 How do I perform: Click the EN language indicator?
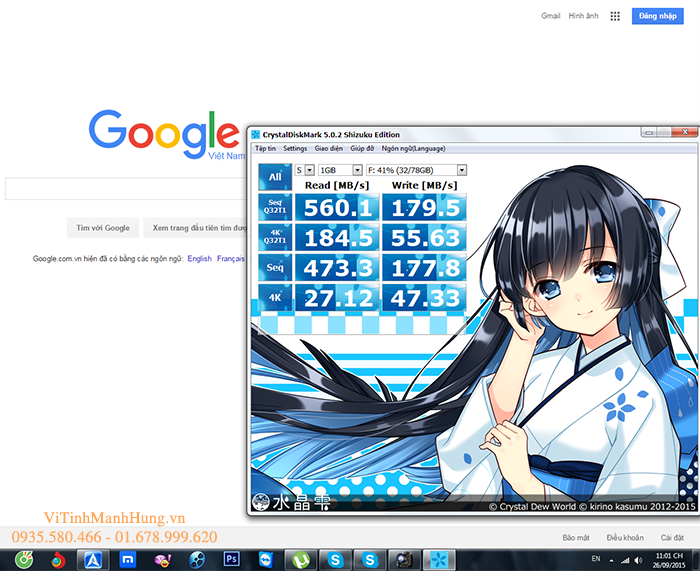point(596,558)
